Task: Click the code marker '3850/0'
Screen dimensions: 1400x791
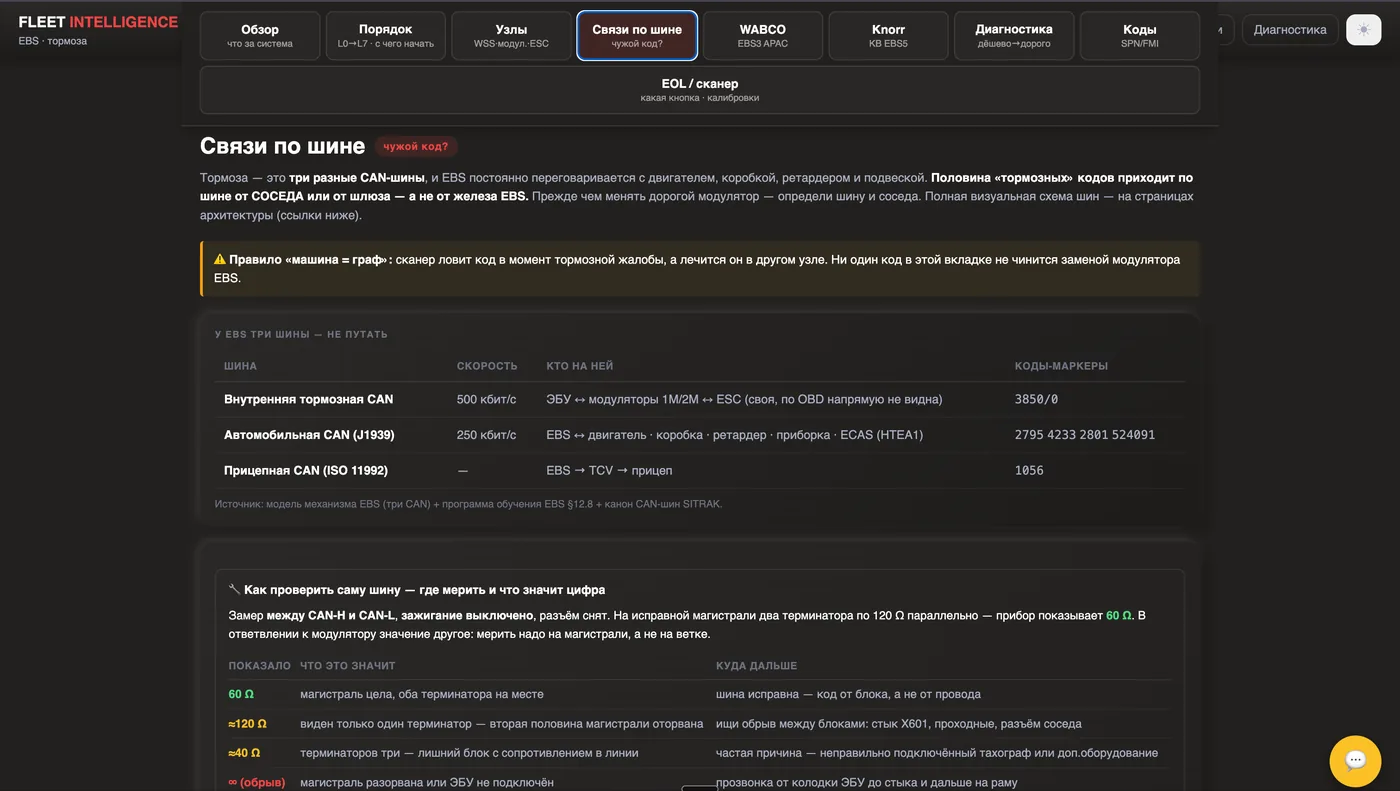Action: [1036, 399]
